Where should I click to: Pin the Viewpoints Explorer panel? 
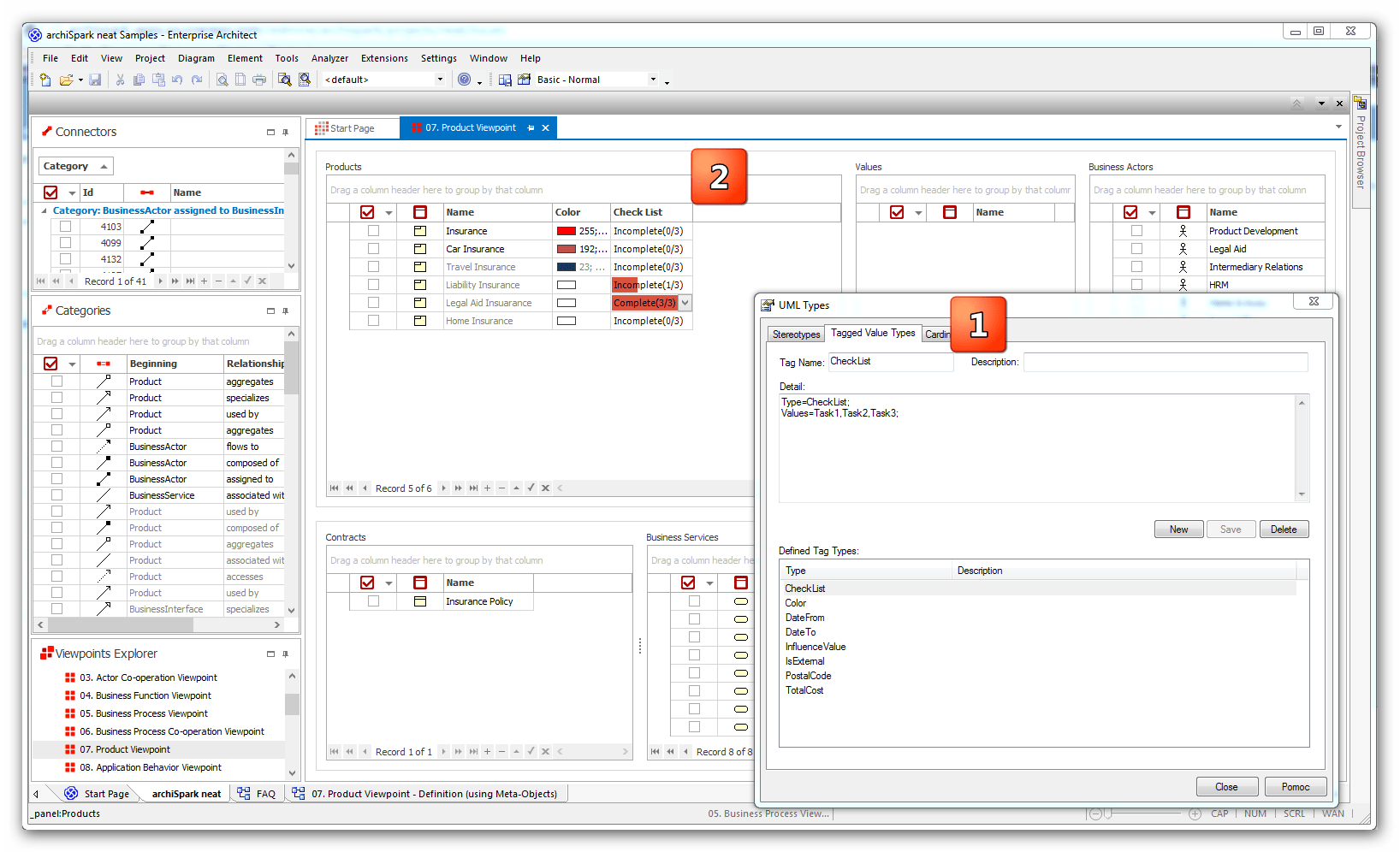click(286, 654)
